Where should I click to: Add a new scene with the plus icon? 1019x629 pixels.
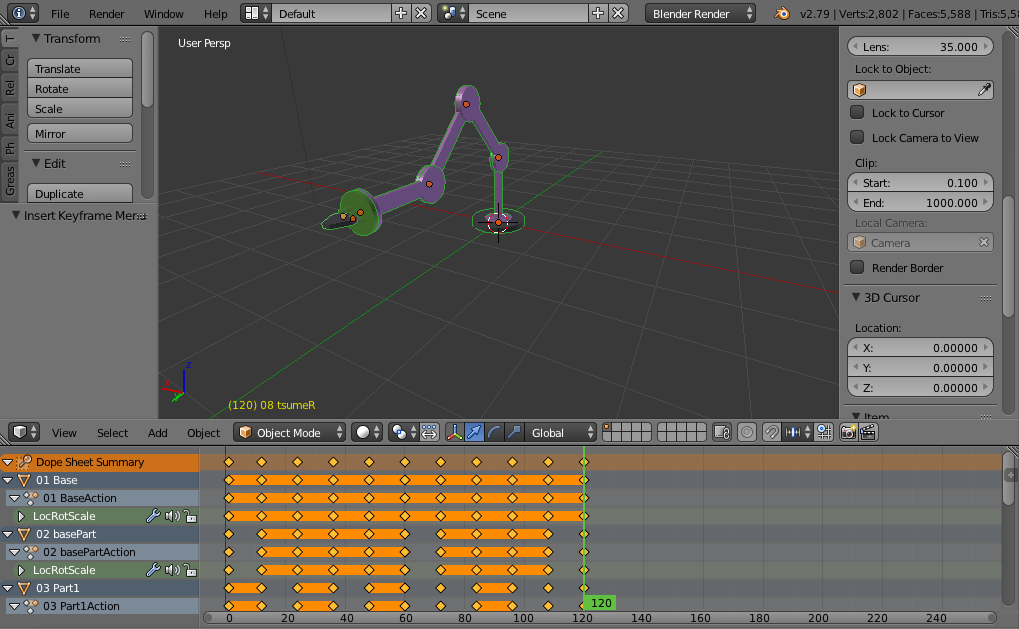click(x=598, y=13)
